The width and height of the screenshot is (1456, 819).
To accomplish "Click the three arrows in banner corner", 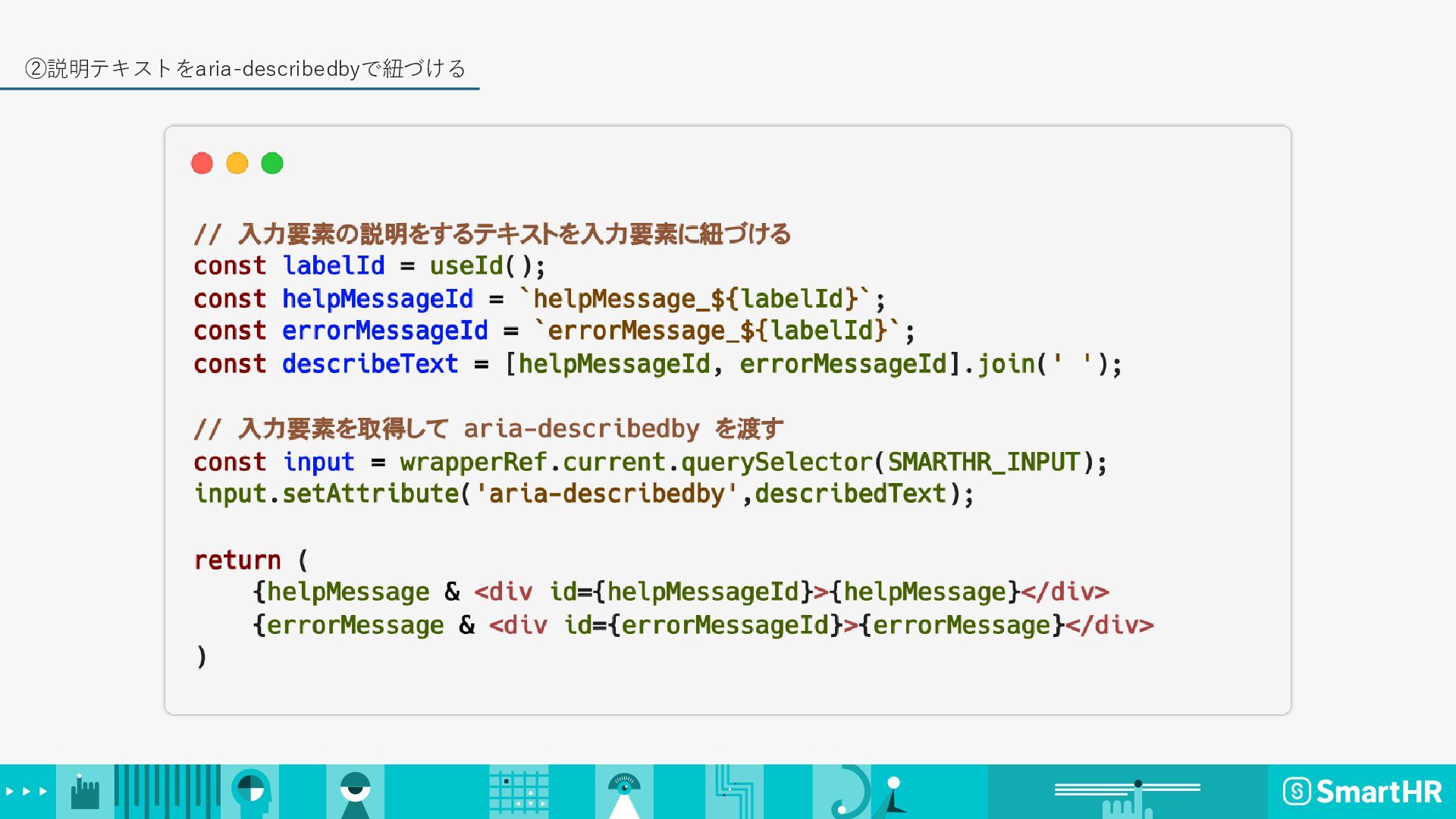I will (27, 792).
